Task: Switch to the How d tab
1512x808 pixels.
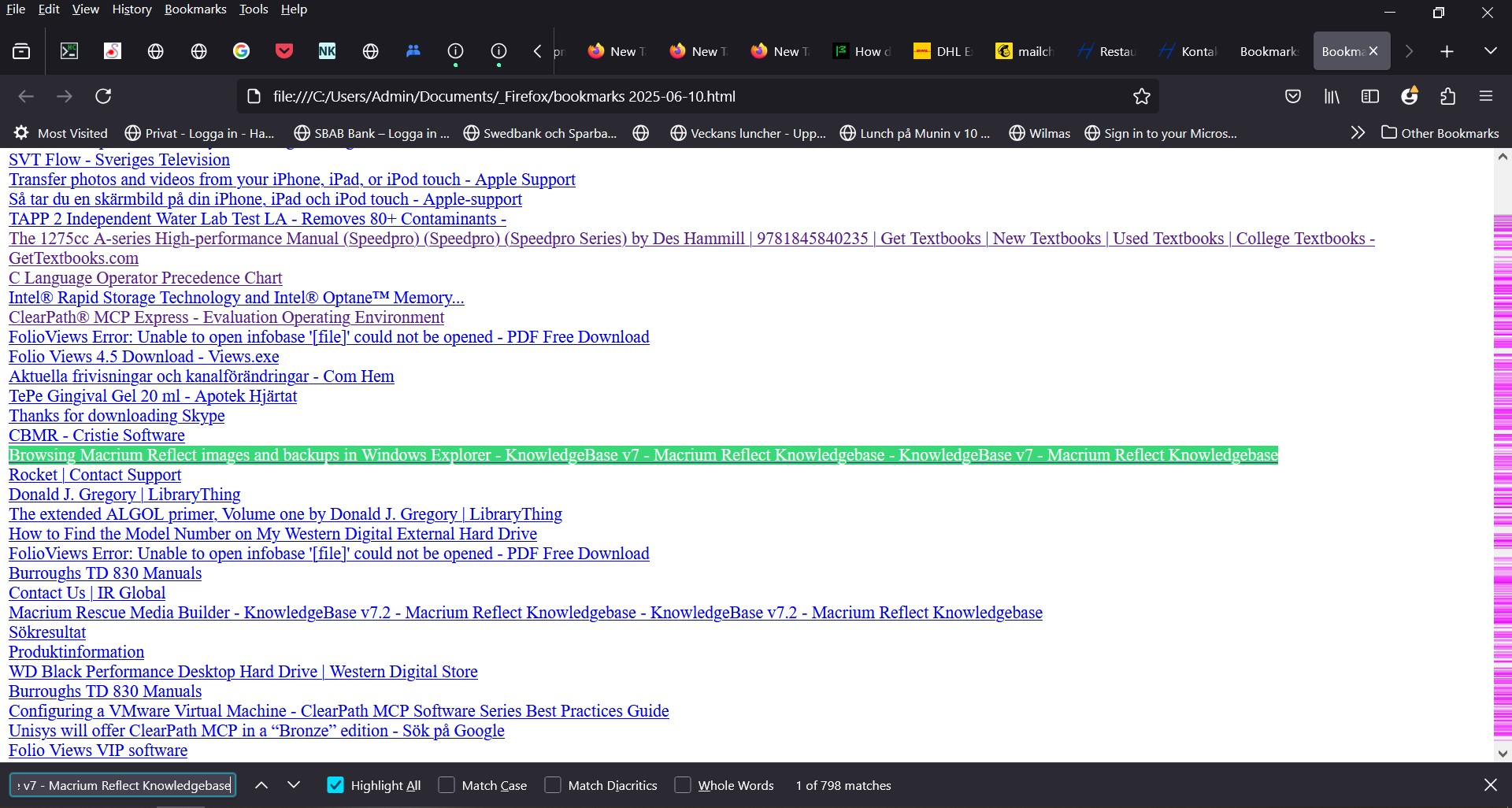Action: tap(862, 51)
